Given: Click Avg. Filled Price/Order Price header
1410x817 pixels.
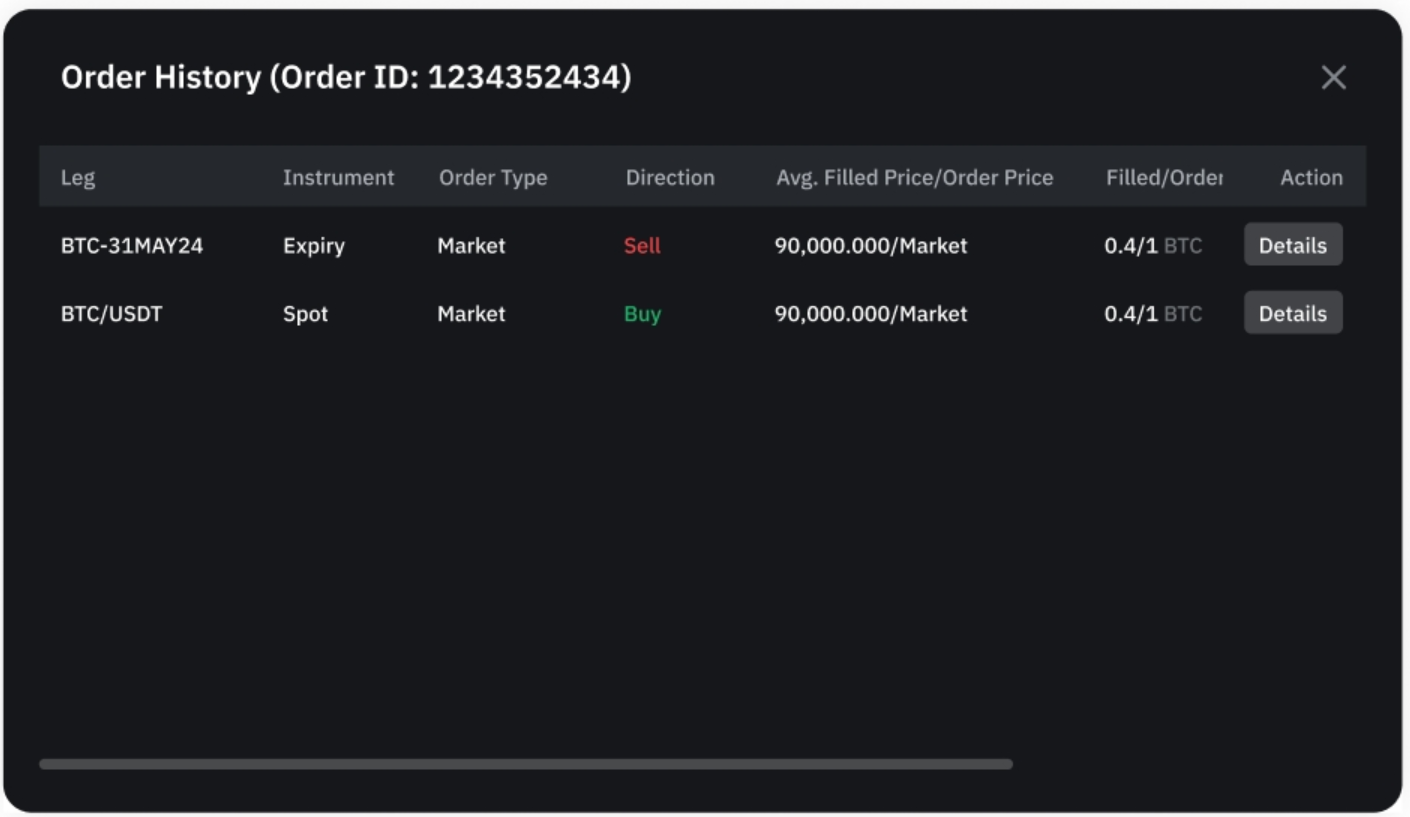Looking at the screenshot, I should pos(915,177).
